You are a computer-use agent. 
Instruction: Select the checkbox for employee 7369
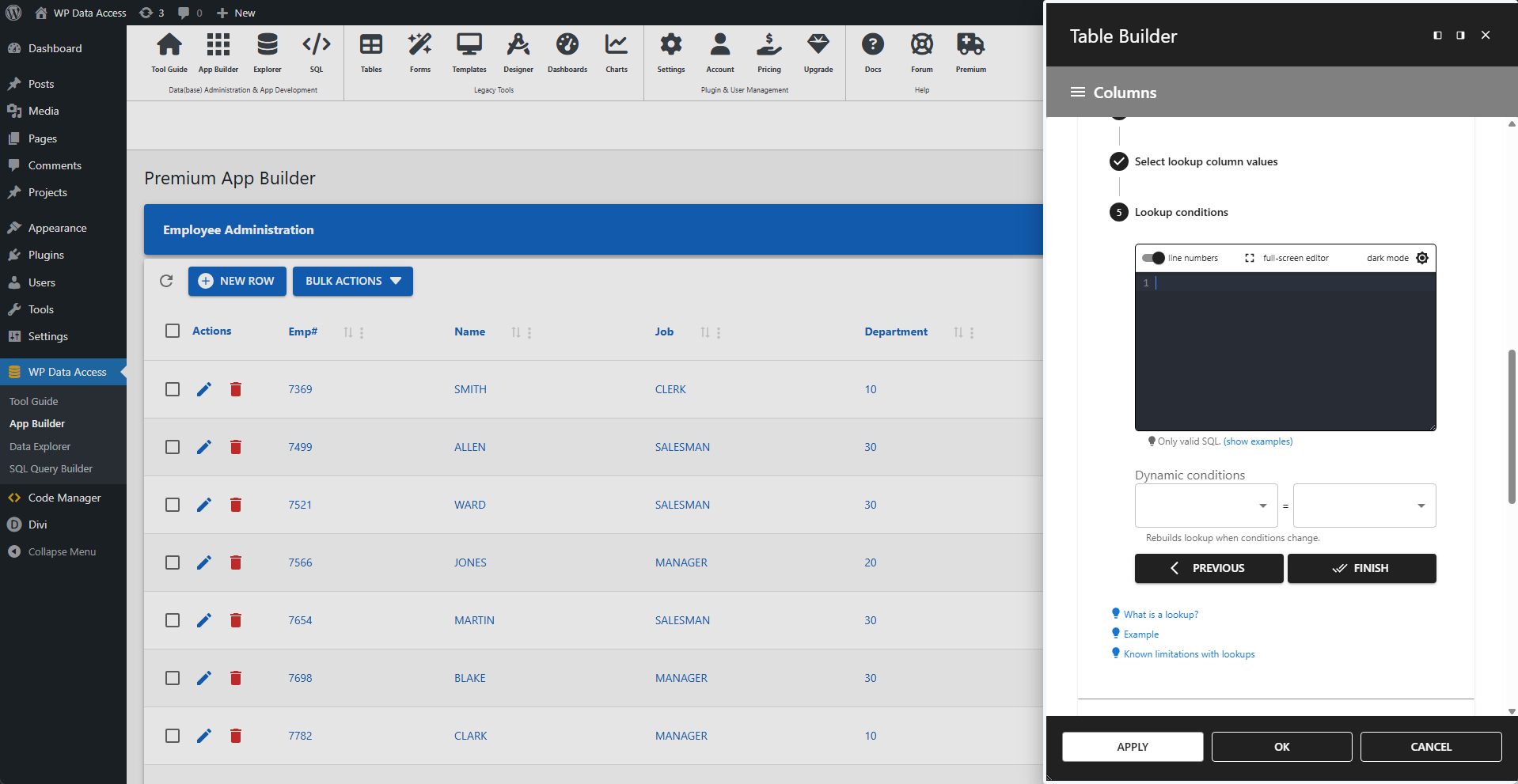[172, 389]
